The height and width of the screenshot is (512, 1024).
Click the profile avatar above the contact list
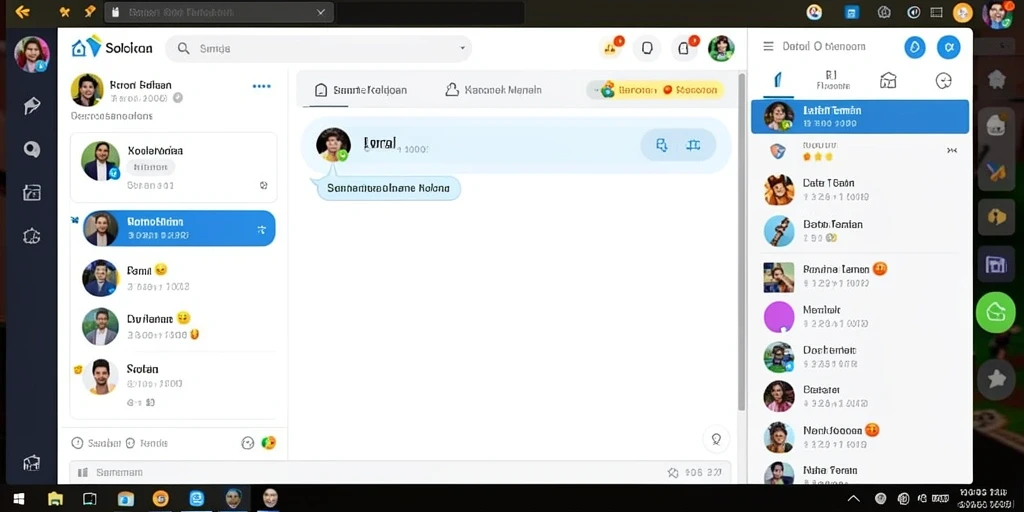coord(87,90)
